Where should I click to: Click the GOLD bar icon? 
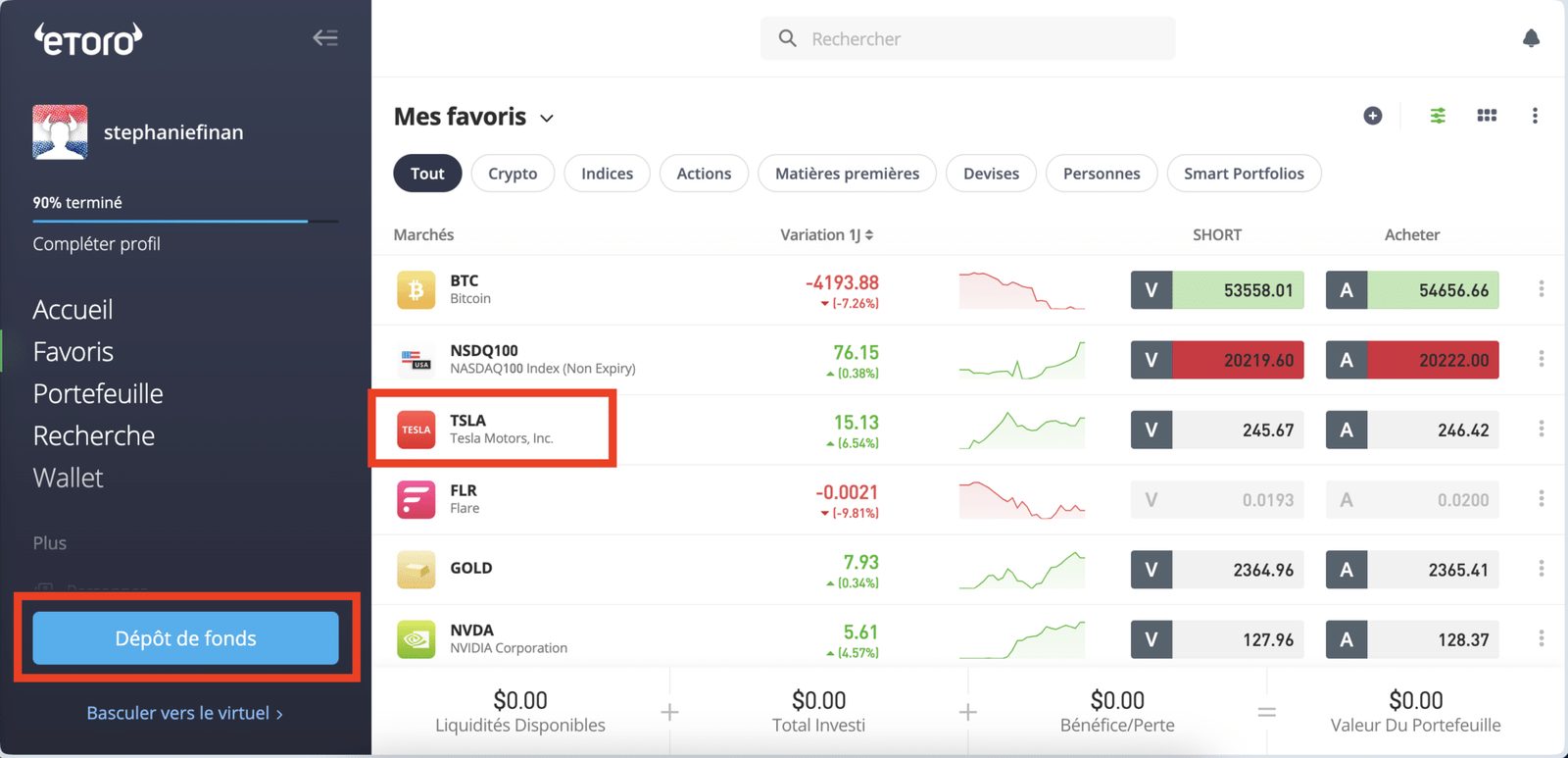pos(416,570)
